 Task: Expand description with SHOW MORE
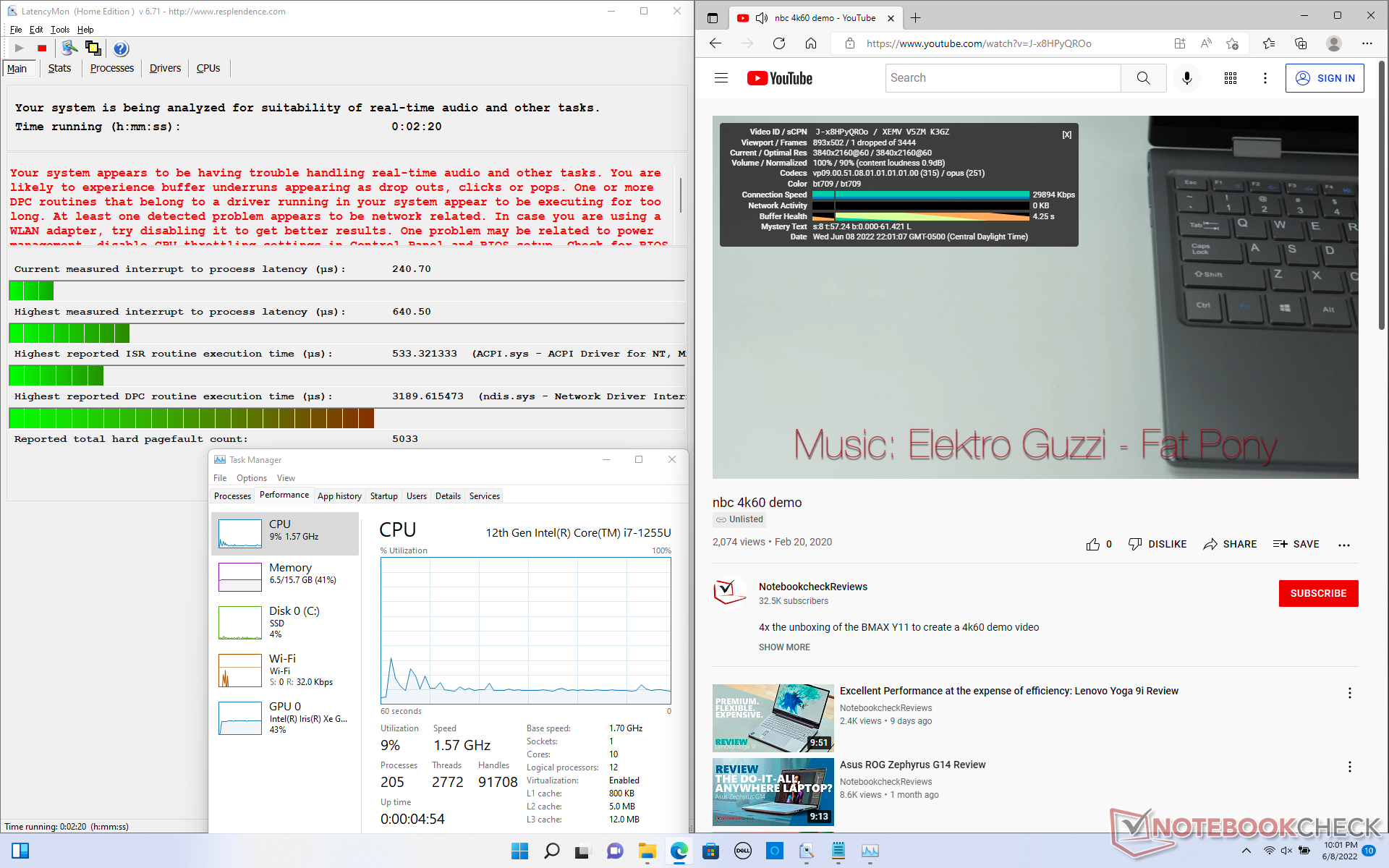784,647
